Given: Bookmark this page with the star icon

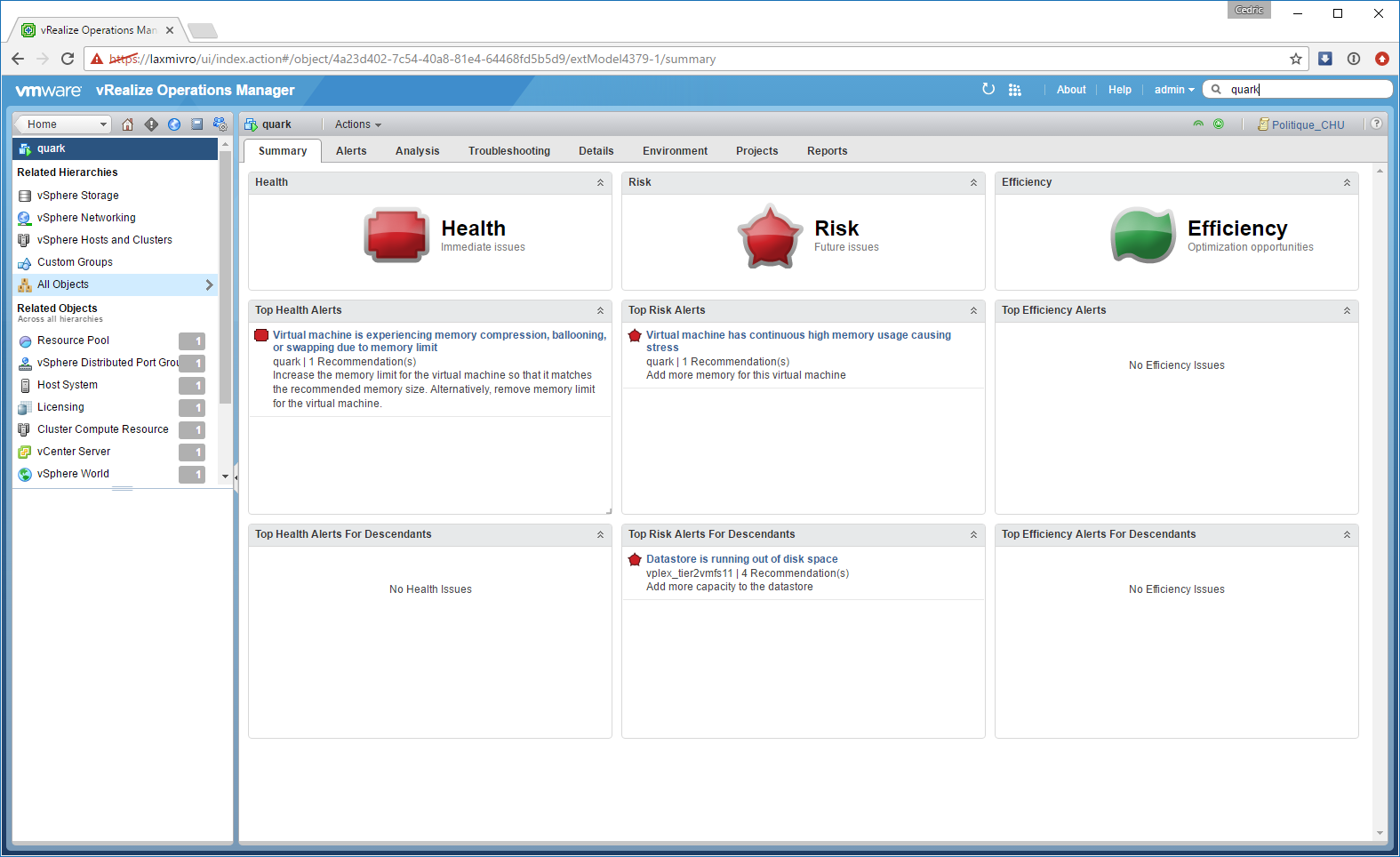Looking at the screenshot, I should pos(1296,59).
